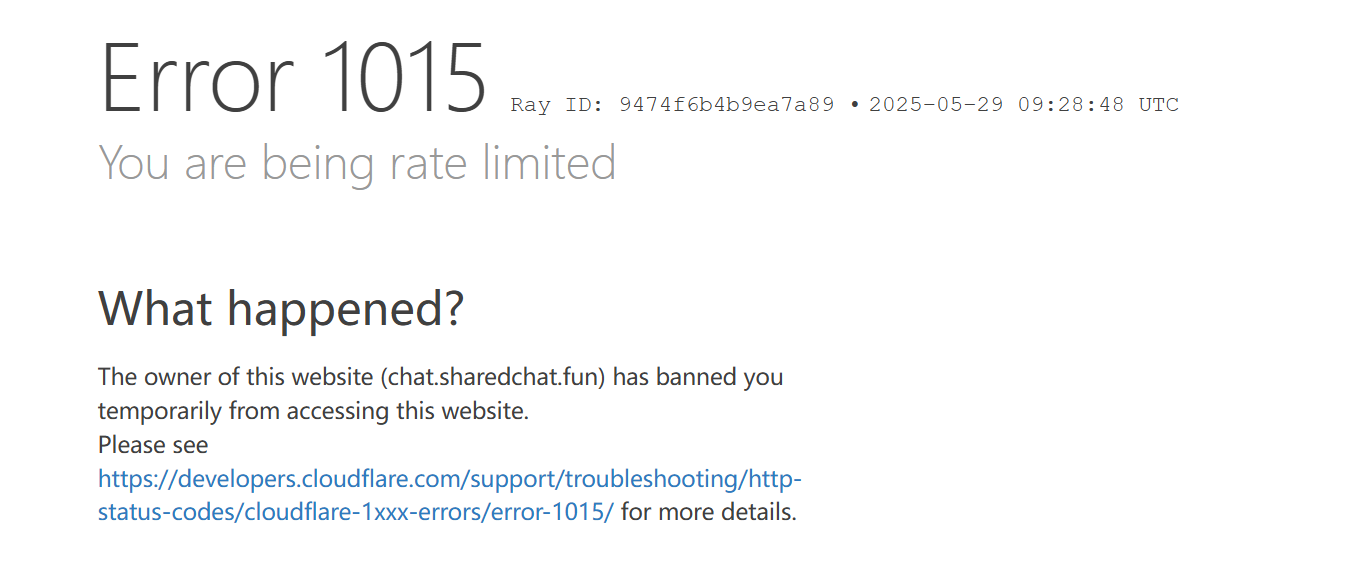The height and width of the screenshot is (564, 1363).
Task: Click the link portion ending in error-1015/
Action: [x=356, y=513]
